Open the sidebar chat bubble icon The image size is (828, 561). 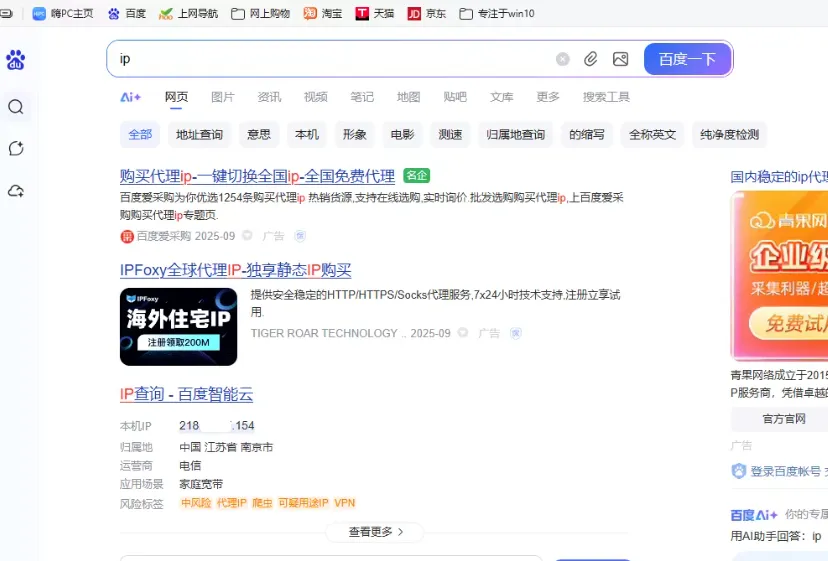(x=16, y=148)
